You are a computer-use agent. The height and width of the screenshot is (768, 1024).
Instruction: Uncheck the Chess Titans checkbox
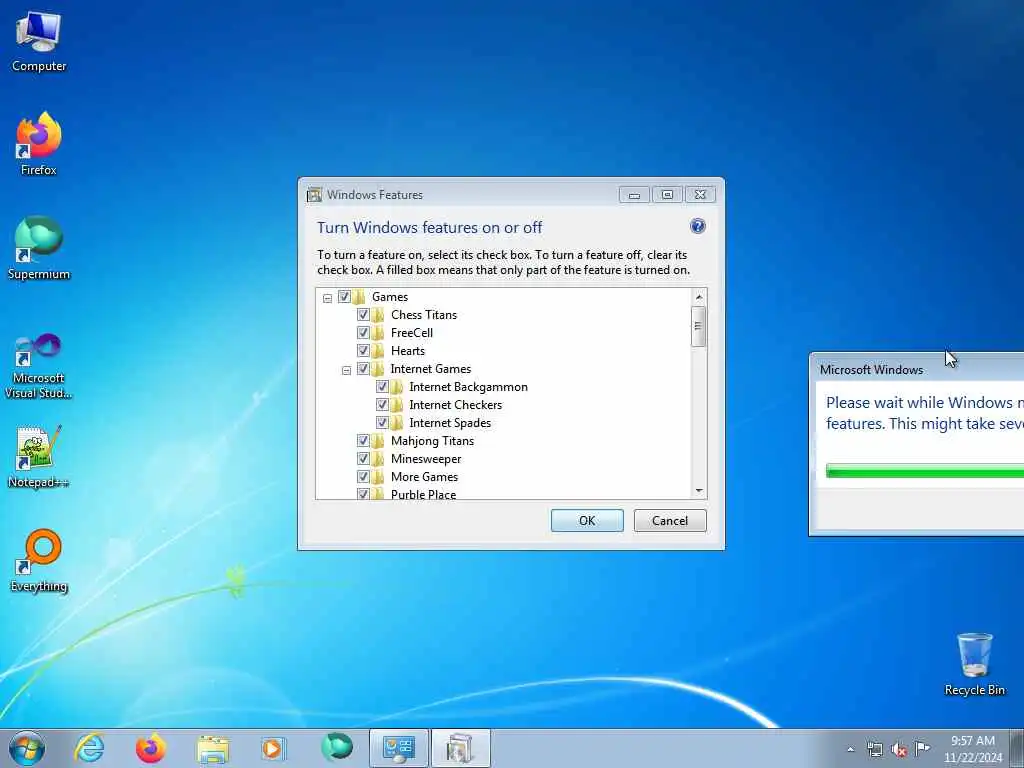tap(363, 315)
